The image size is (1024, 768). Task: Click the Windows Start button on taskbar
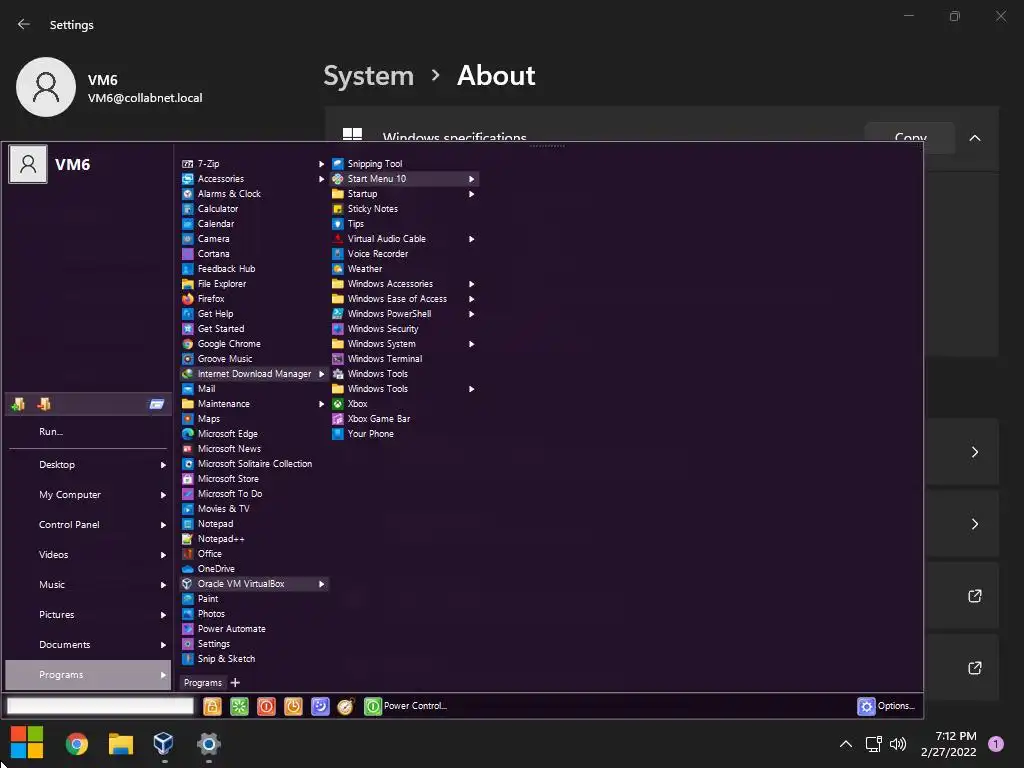point(27,743)
